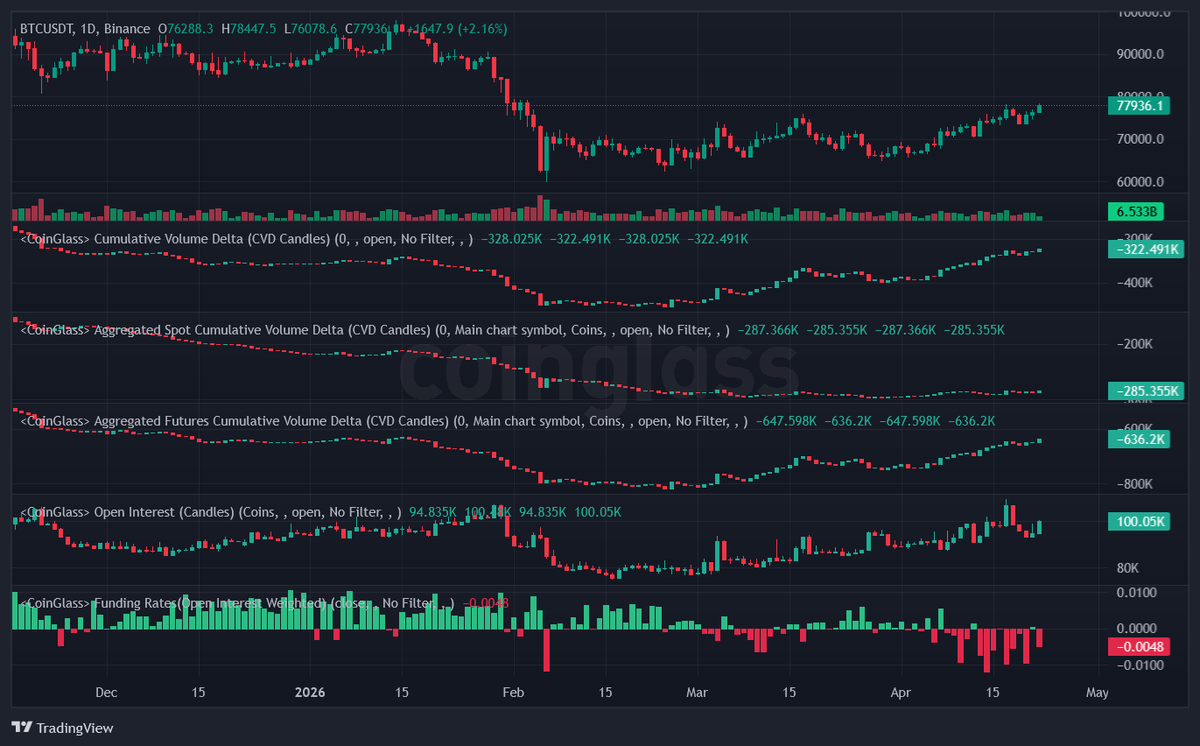Click the high value H78447.5
The image size is (1200, 746).
(x=250, y=29)
